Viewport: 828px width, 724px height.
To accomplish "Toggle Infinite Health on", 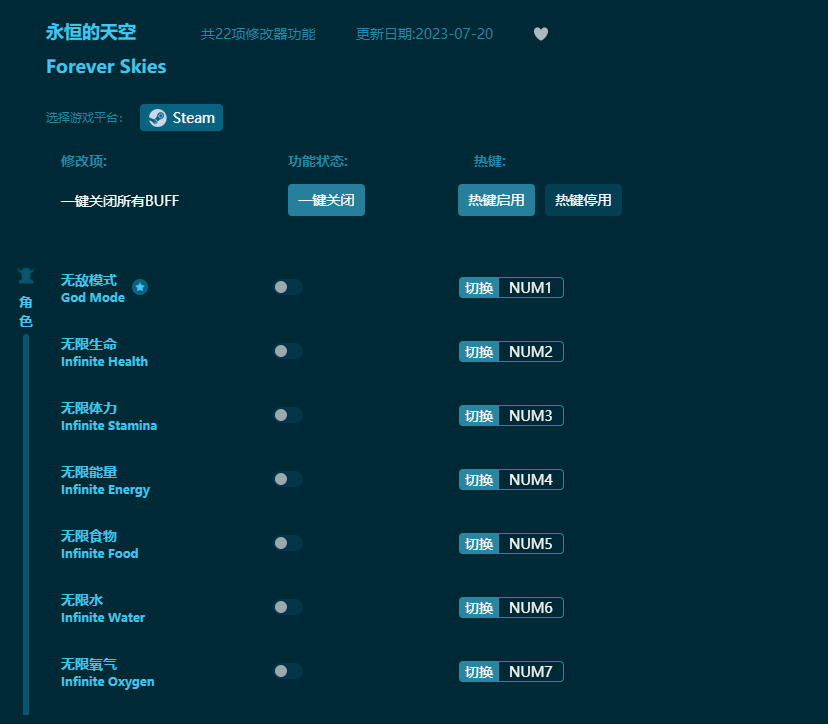I will tap(289, 351).
